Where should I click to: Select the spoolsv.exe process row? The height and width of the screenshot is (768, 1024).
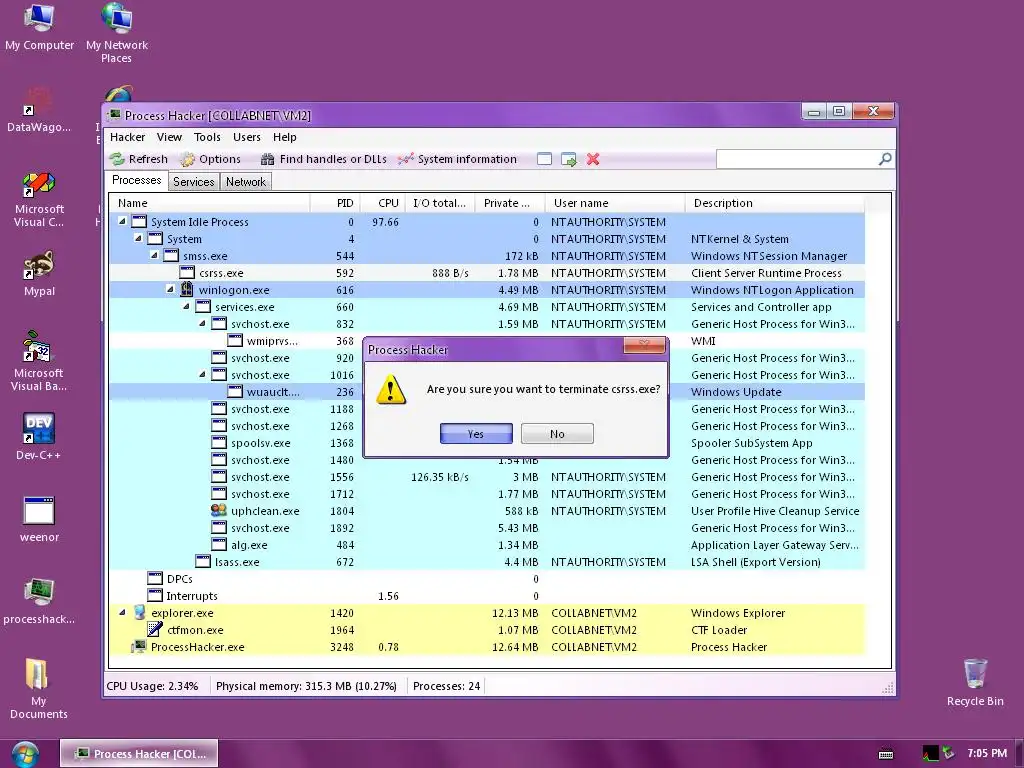tap(487, 443)
